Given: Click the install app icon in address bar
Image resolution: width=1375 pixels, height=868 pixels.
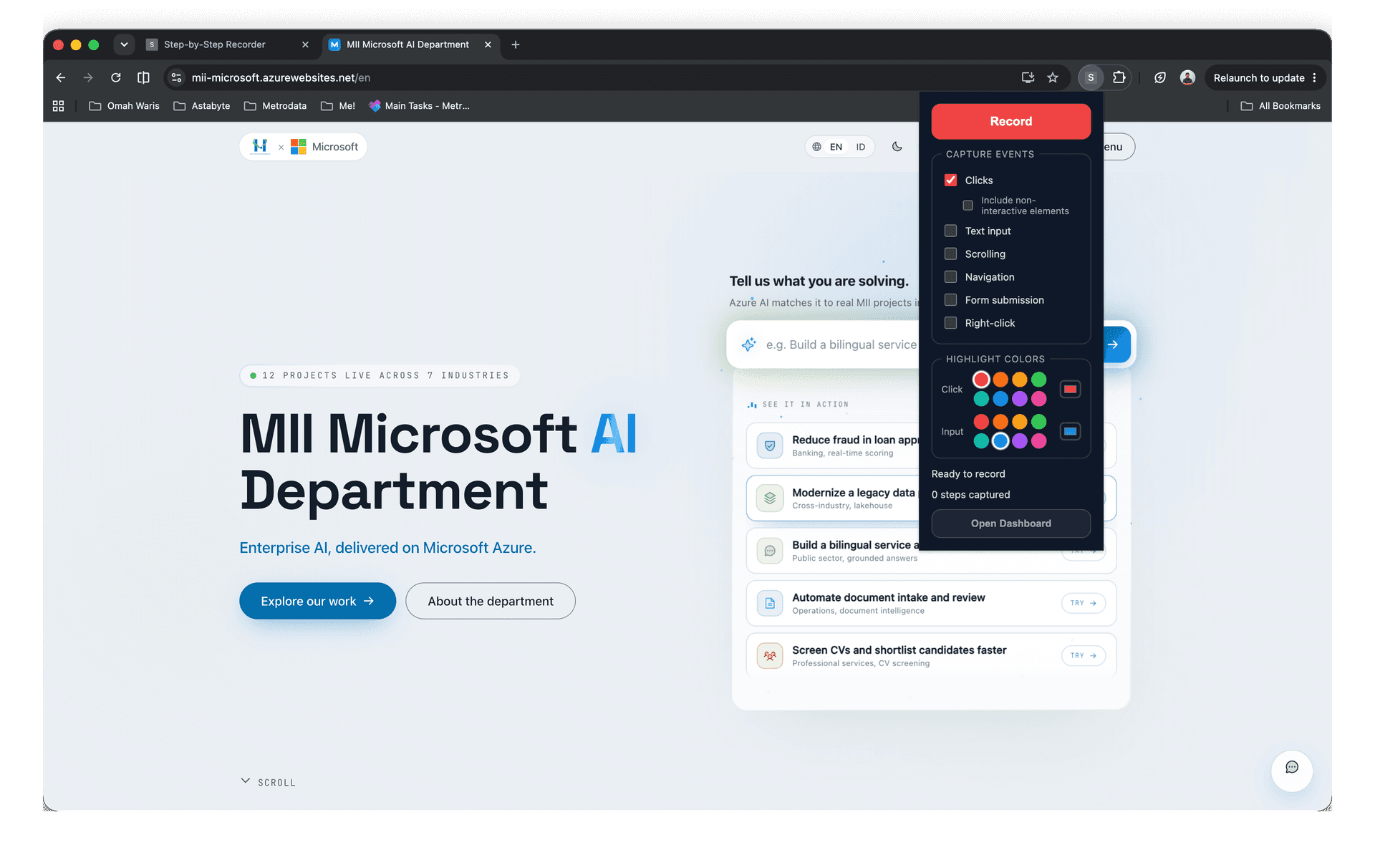Looking at the screenshot, I should pos(1028,77).
